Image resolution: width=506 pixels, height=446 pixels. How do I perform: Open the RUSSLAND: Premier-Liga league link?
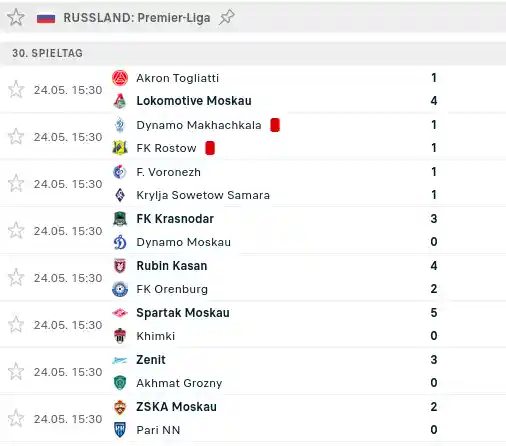click(x=137, y=18)
